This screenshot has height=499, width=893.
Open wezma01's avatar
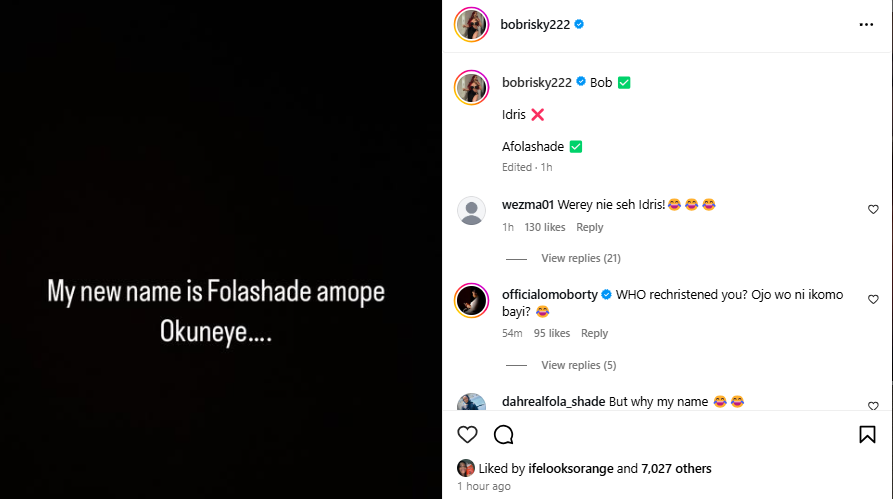coord(471,211)
